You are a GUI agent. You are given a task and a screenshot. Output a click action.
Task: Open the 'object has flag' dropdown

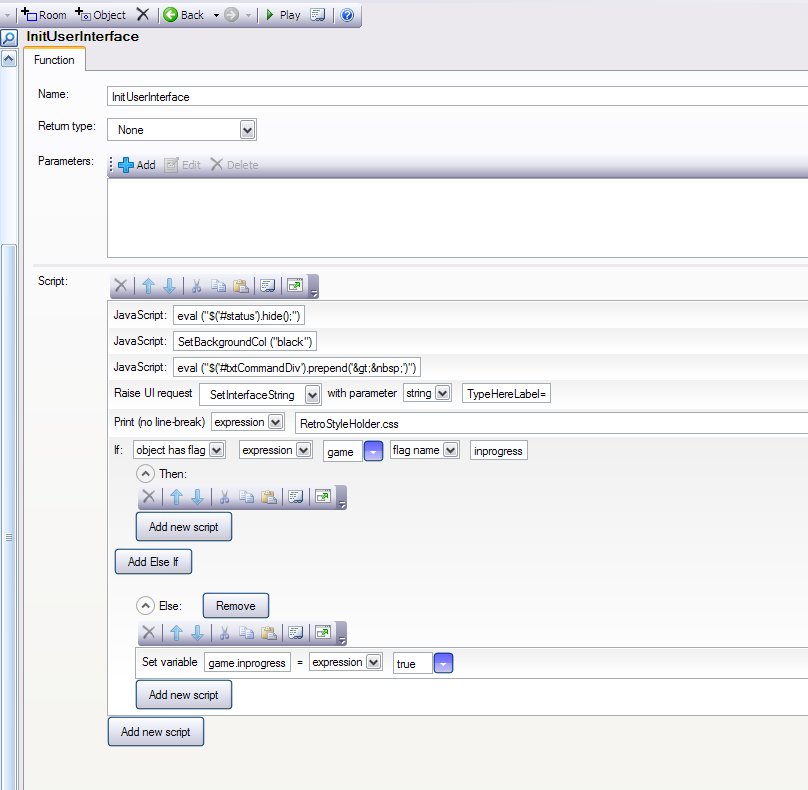click(x=217, y=451)
